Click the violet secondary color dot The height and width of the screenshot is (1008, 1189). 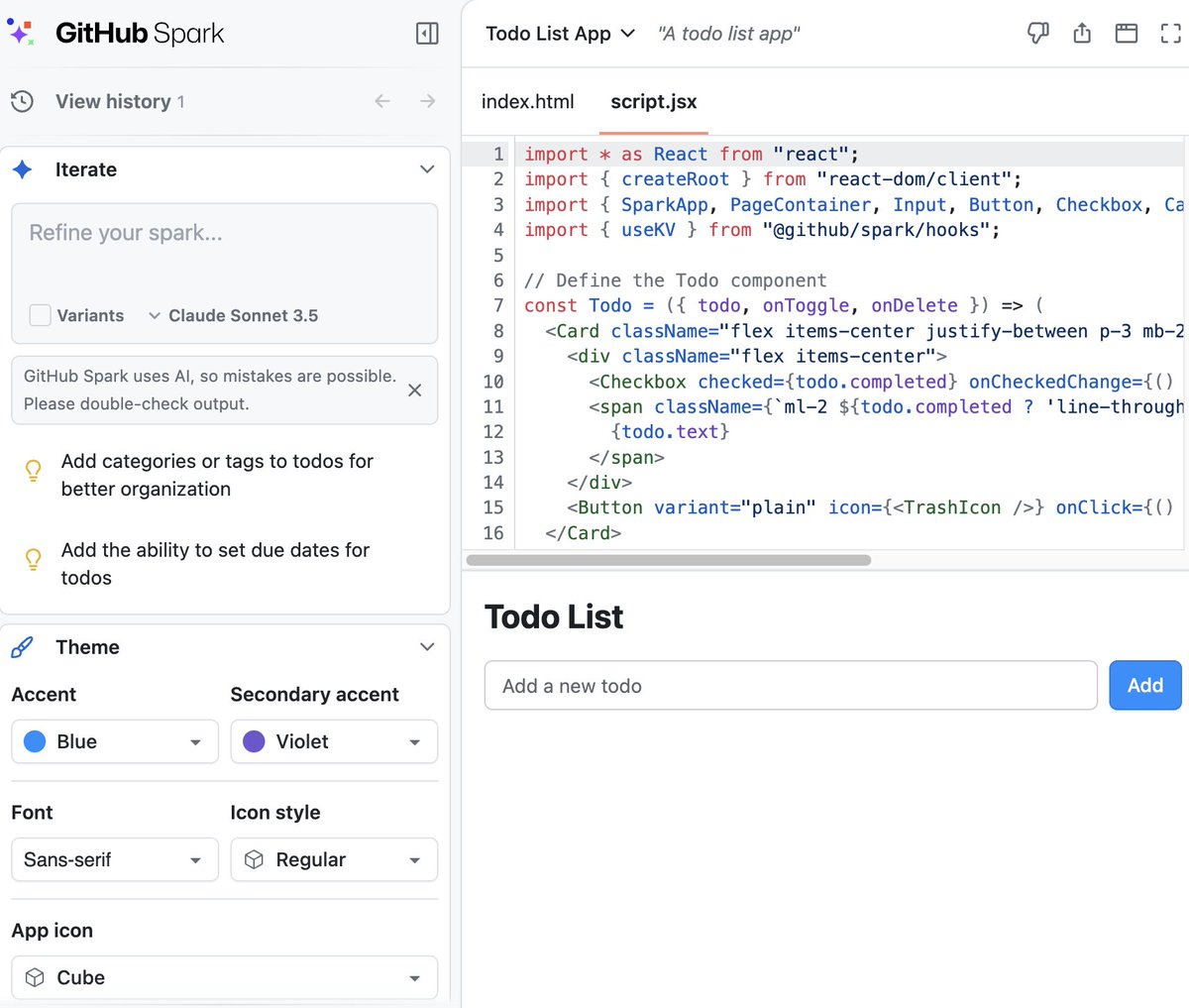[x=254, y=742]
